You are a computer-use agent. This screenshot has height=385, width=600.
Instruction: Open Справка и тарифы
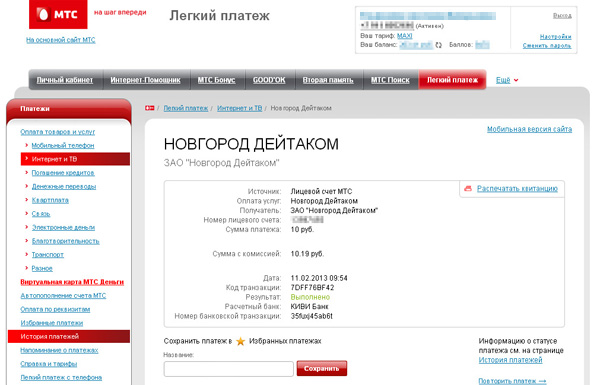coord(49,364)
